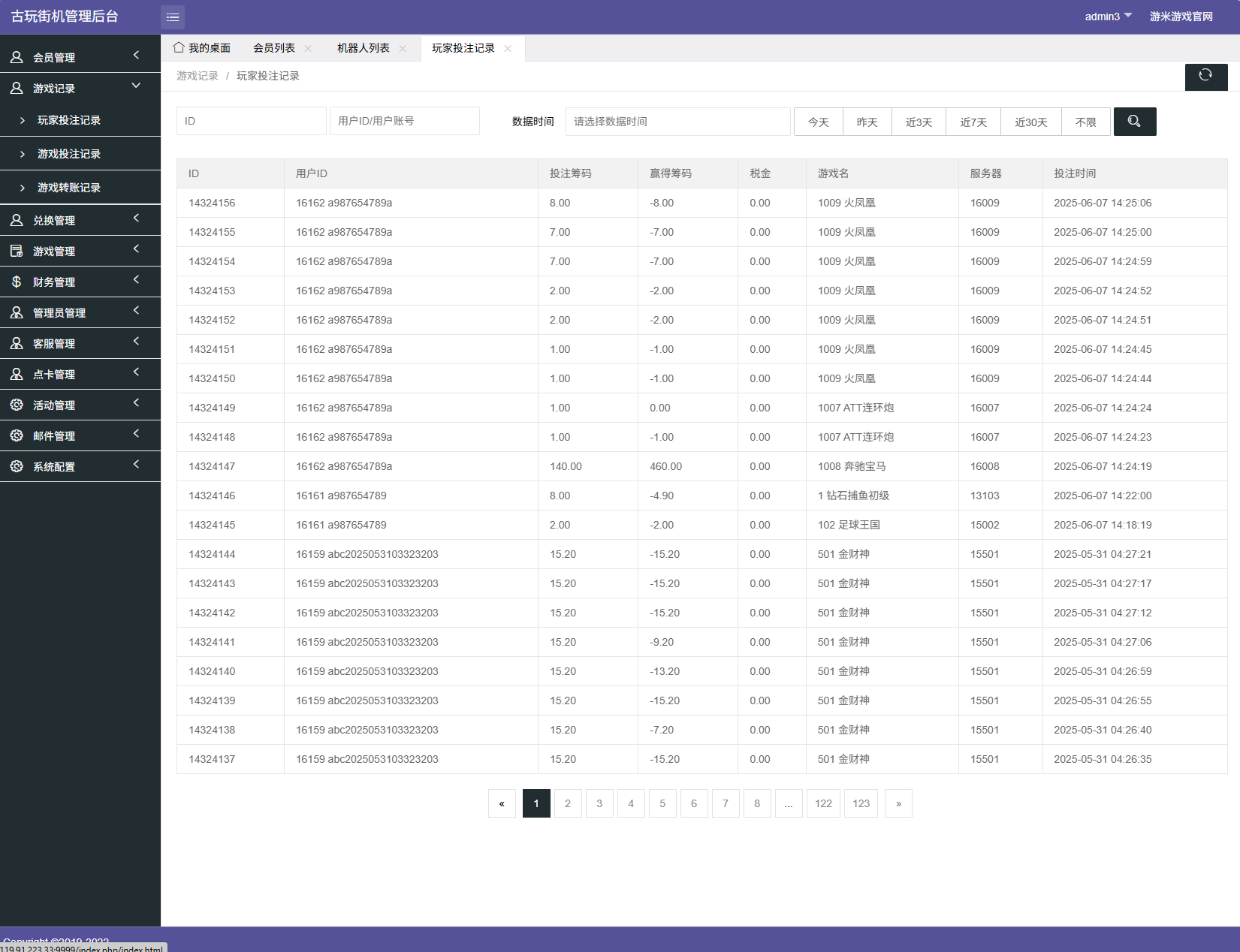
Task: Expand the 客服管理 menu chevron
Action: point(137,341)
